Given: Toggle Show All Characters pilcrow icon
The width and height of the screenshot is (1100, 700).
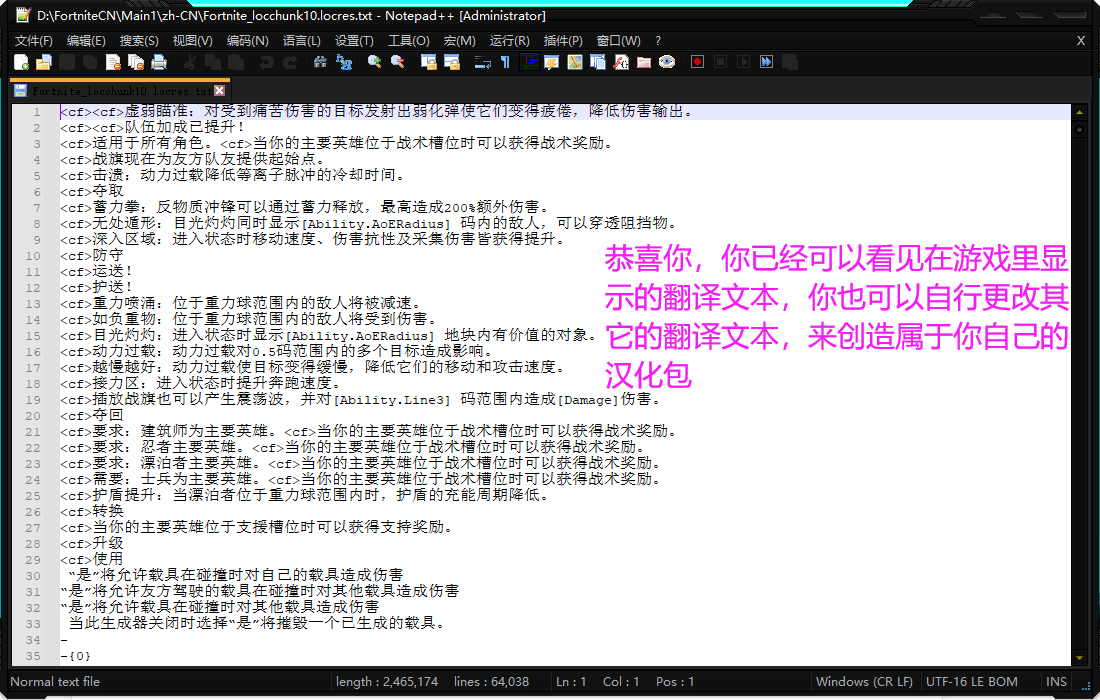Looking at the screenshot, I should click(504, 62).
